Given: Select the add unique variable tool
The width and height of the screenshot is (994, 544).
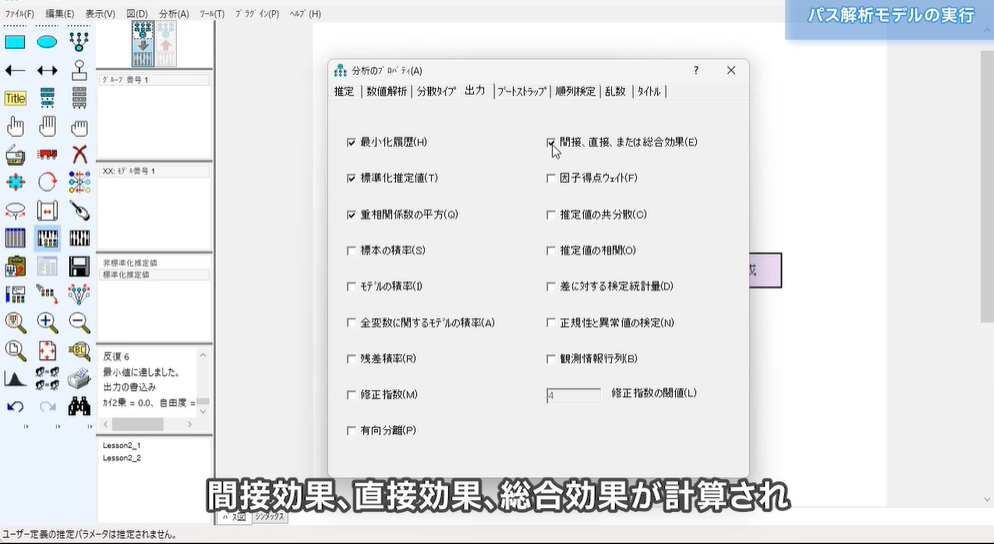Looking at the screenshot, I should tap(79, 70).
